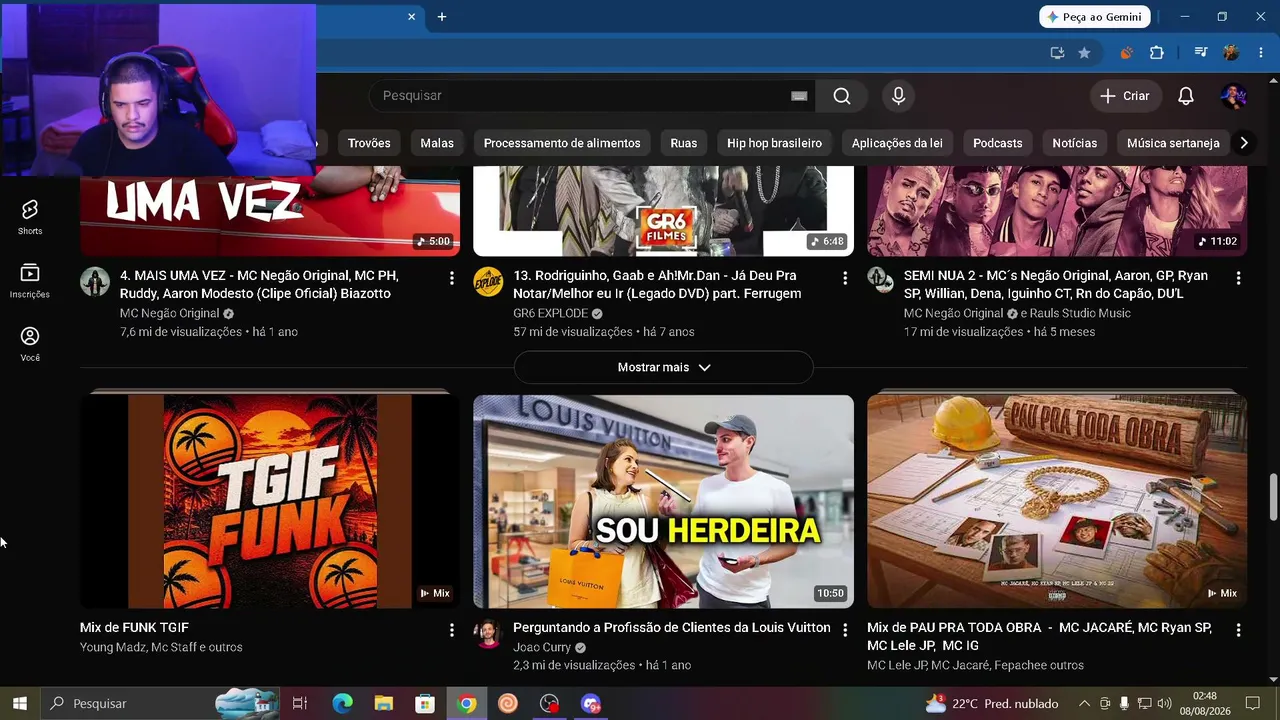The image size is (1280, 720).
Task: Open the Chrome profile avatar
Action: (x=1231, y=53)
